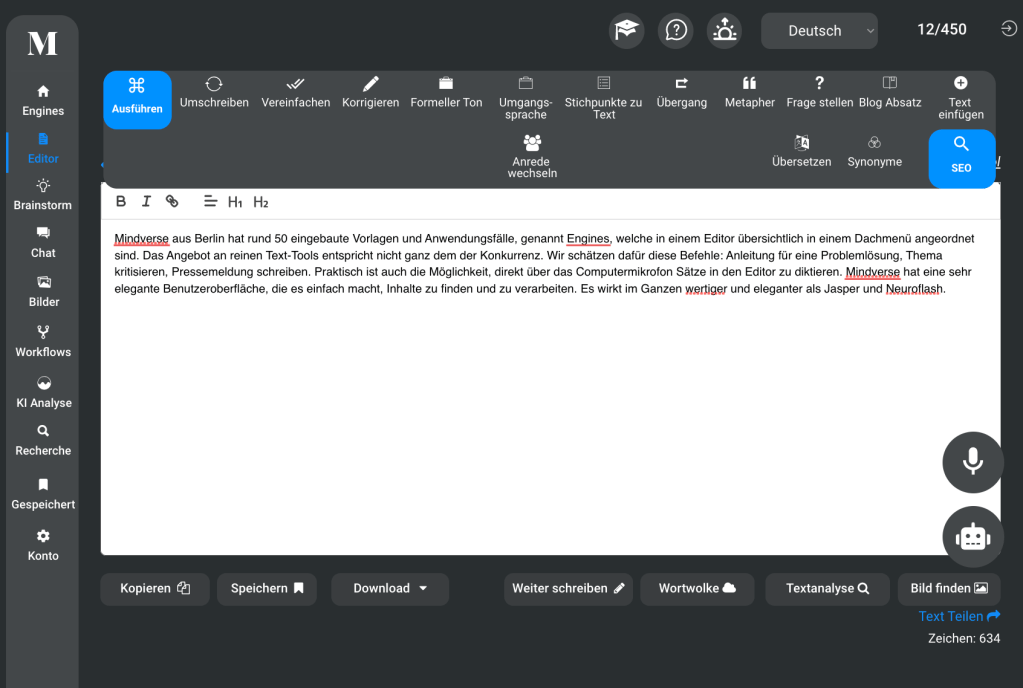1023x688 pixels.
Task: Click the Text Teilen link
Action: coord(958,617)
